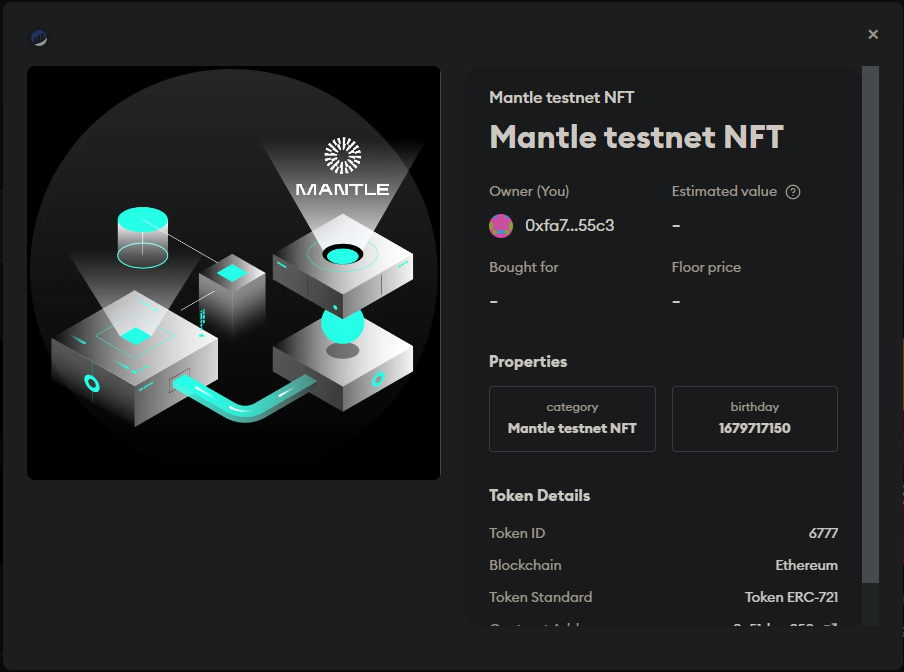Open the owner address 0xfa7...55c3
The height and width of the screenshot is (672, 904).
pos(567,225)
